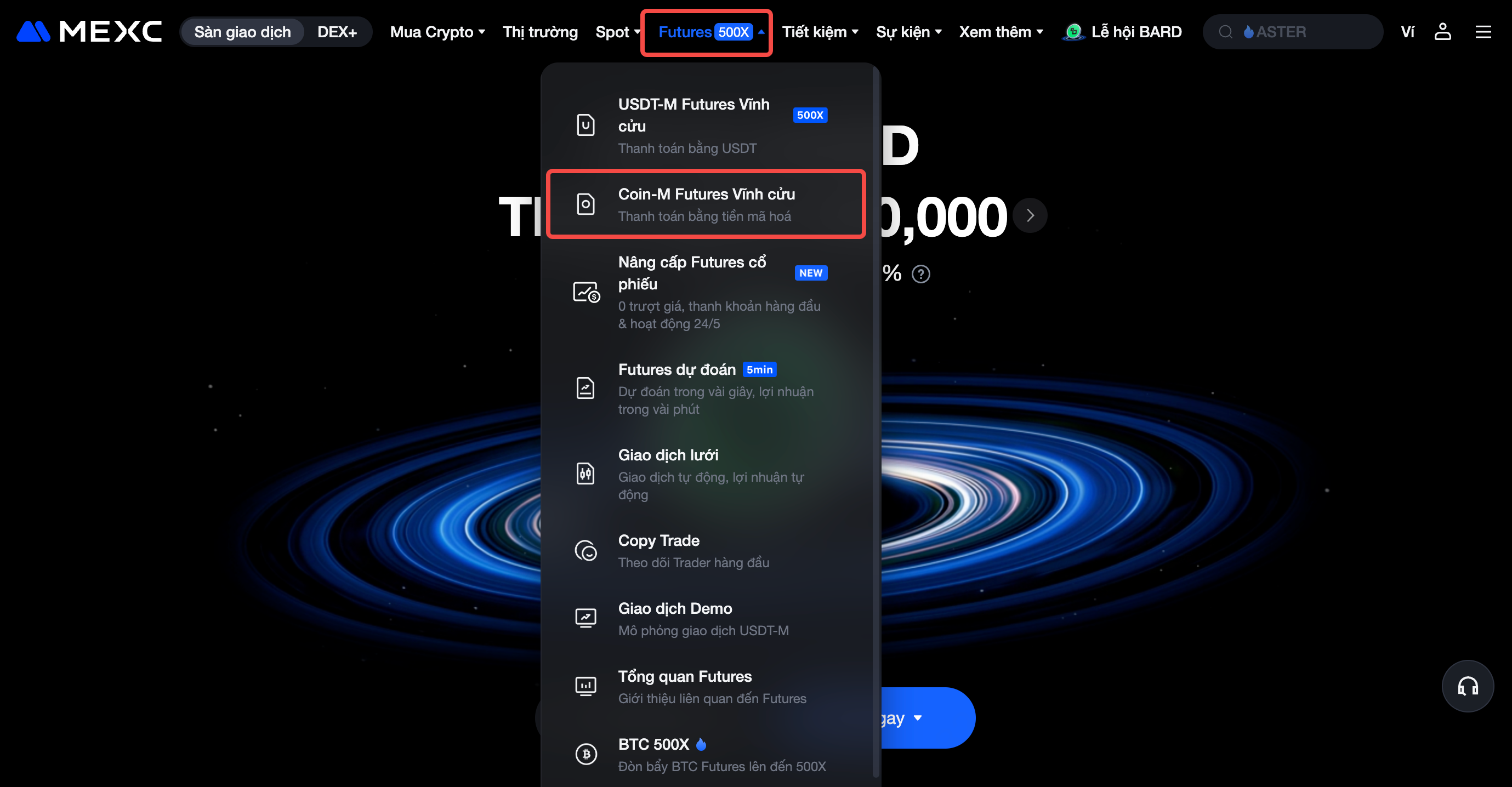Click the Giao dịch lưới icon

pyautogui.click(x=586, y=474)
